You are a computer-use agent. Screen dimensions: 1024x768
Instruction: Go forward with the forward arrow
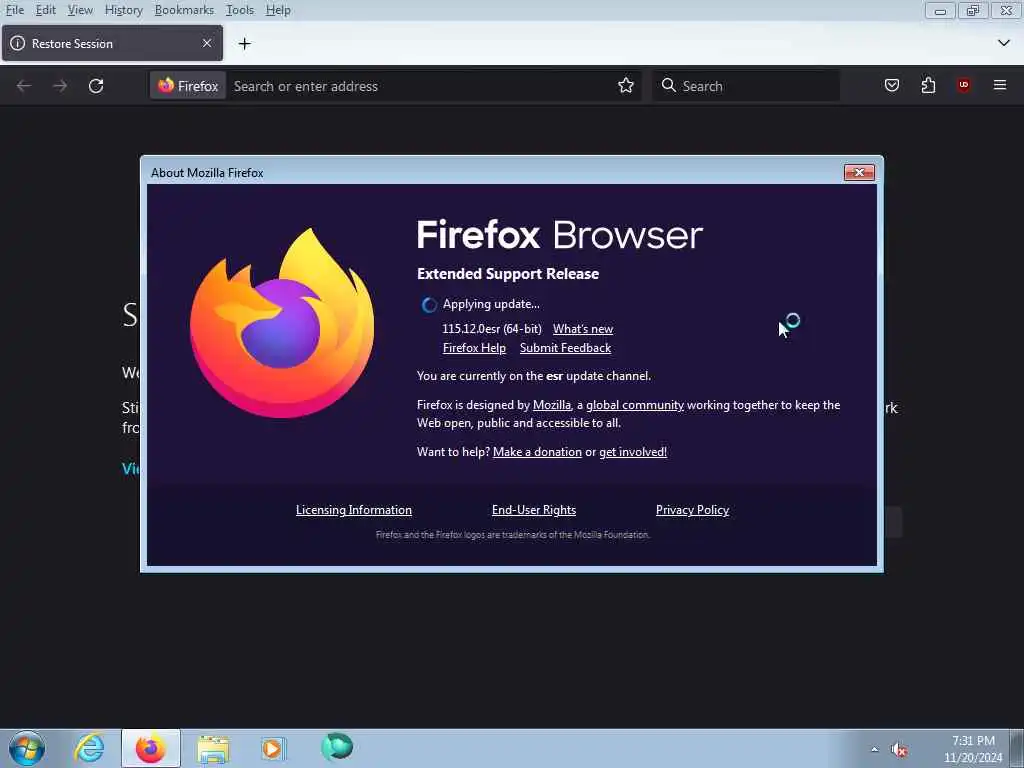point(60,86)
